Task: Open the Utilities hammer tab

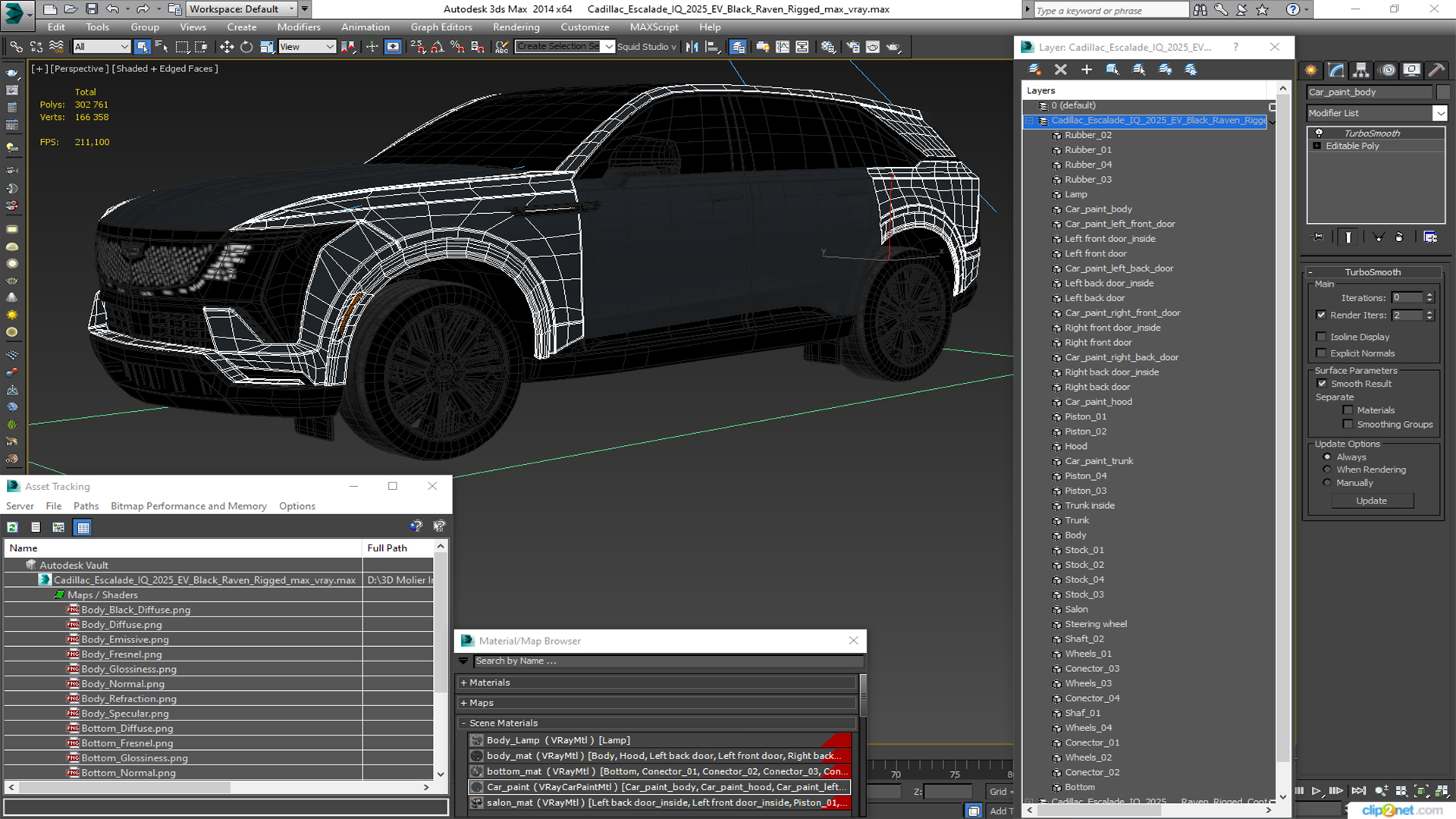Action: [1436, 70]
